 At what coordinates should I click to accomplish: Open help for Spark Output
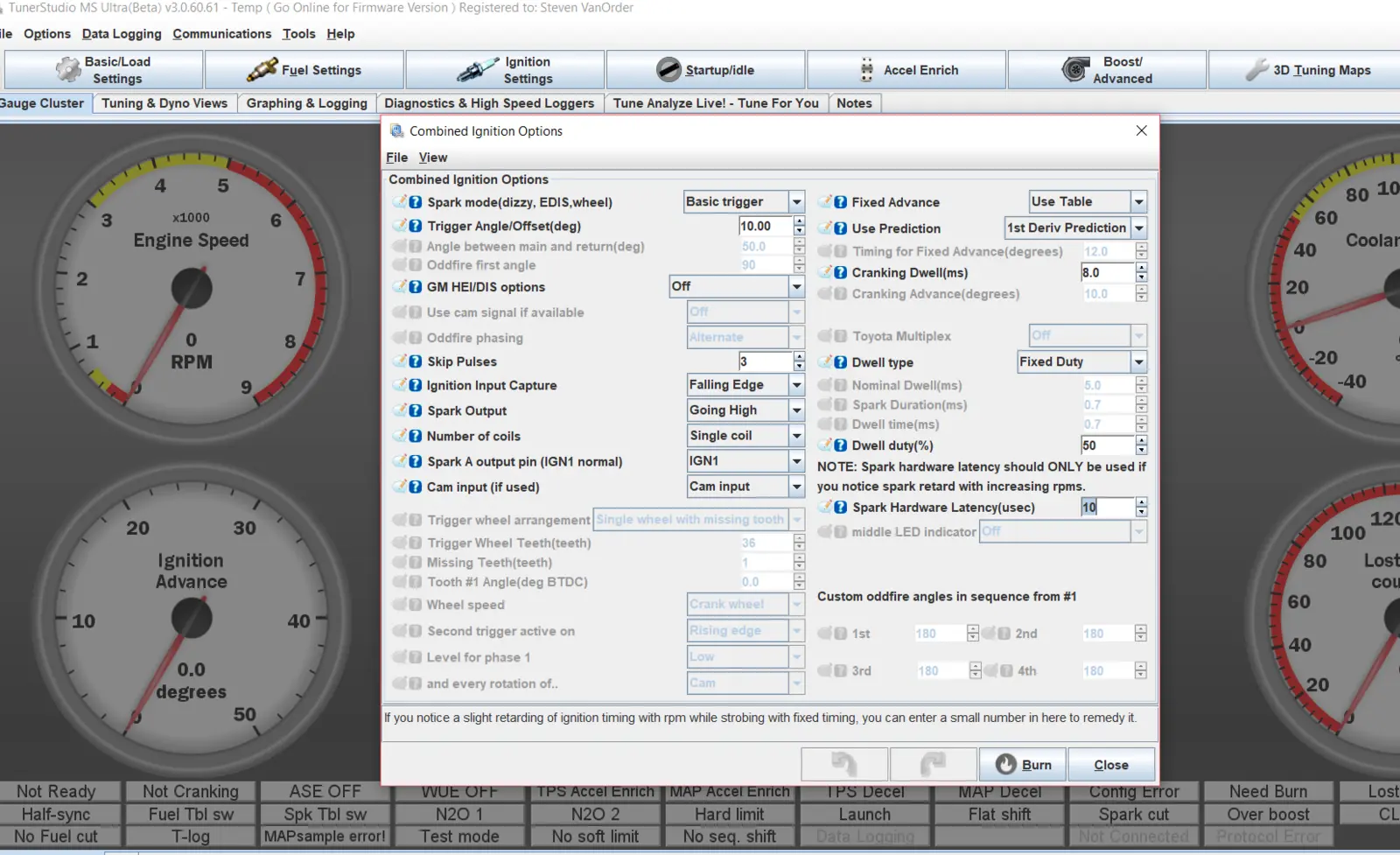pyautogui.click(x=416, y=410)
